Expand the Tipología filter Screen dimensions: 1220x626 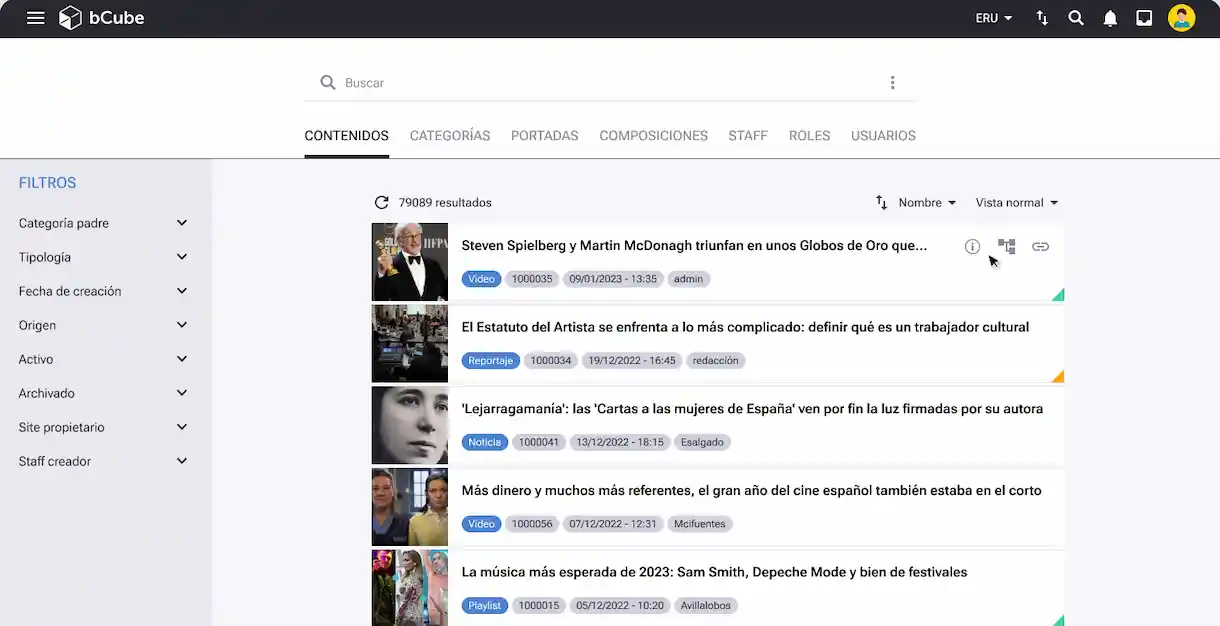coord(102,256)
